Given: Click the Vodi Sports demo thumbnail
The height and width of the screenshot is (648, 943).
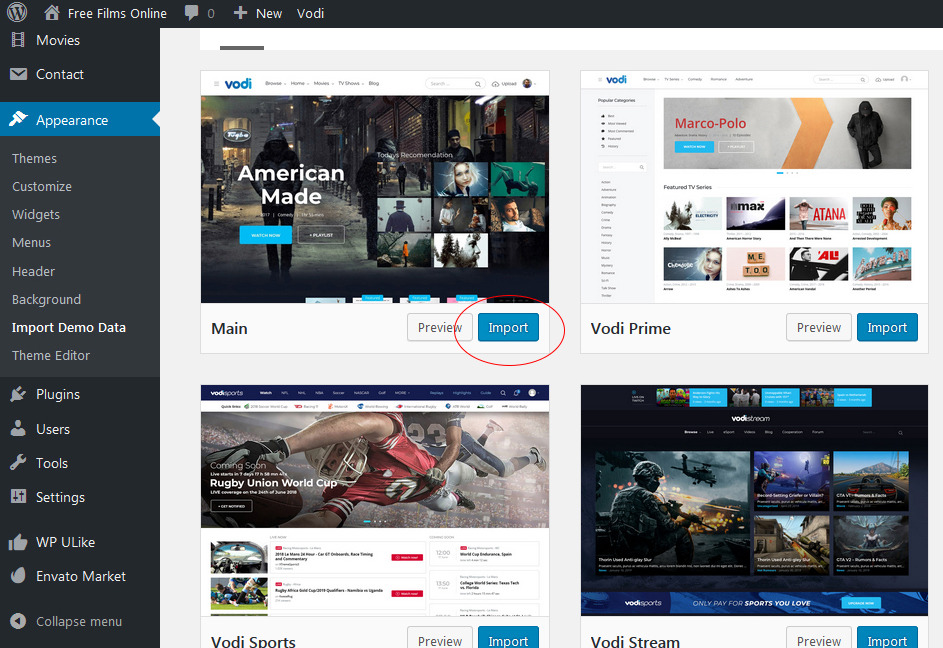Looking at the screenshot, I should click(x=375, y=501).
